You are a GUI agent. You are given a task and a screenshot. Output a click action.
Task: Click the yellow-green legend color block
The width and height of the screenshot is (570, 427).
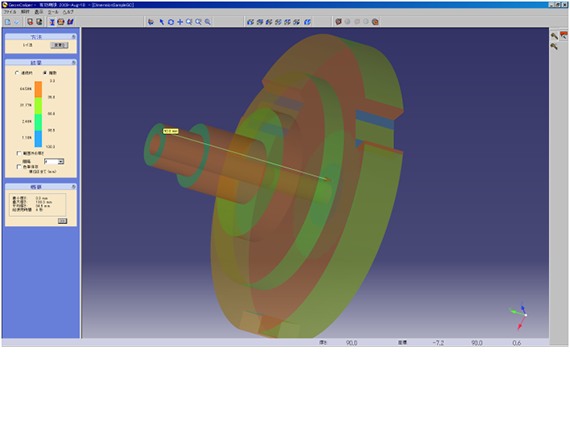click(x=38, y=105)
